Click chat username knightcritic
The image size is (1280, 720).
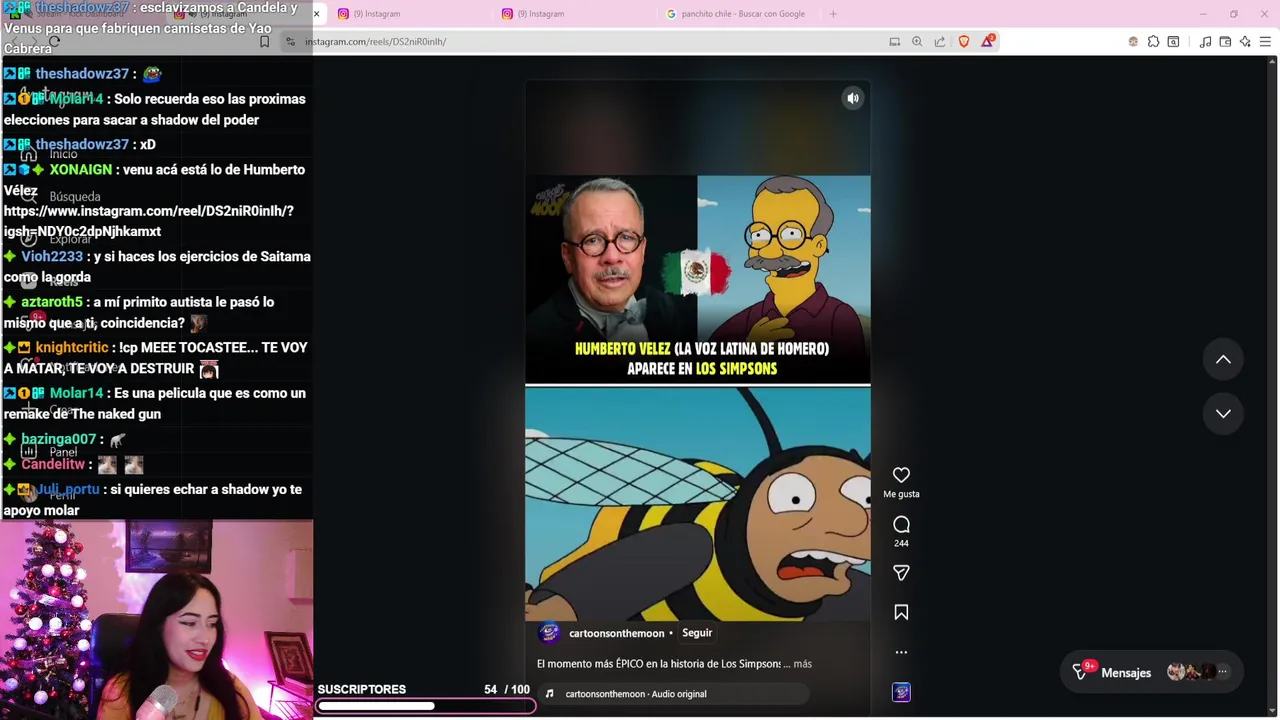(71, 348)
